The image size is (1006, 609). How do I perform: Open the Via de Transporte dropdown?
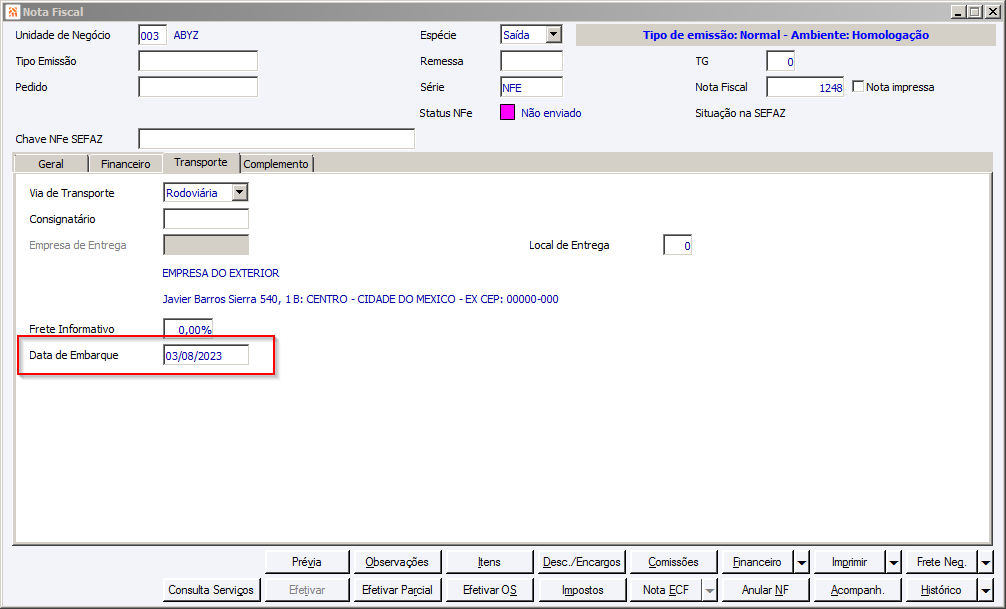(x=240, y=193)
